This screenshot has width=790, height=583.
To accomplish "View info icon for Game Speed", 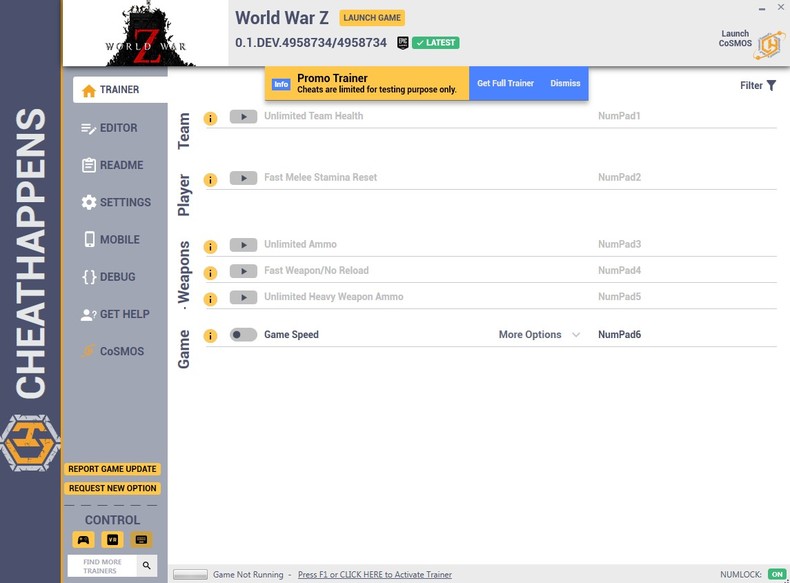I will [x=210, y=336].
